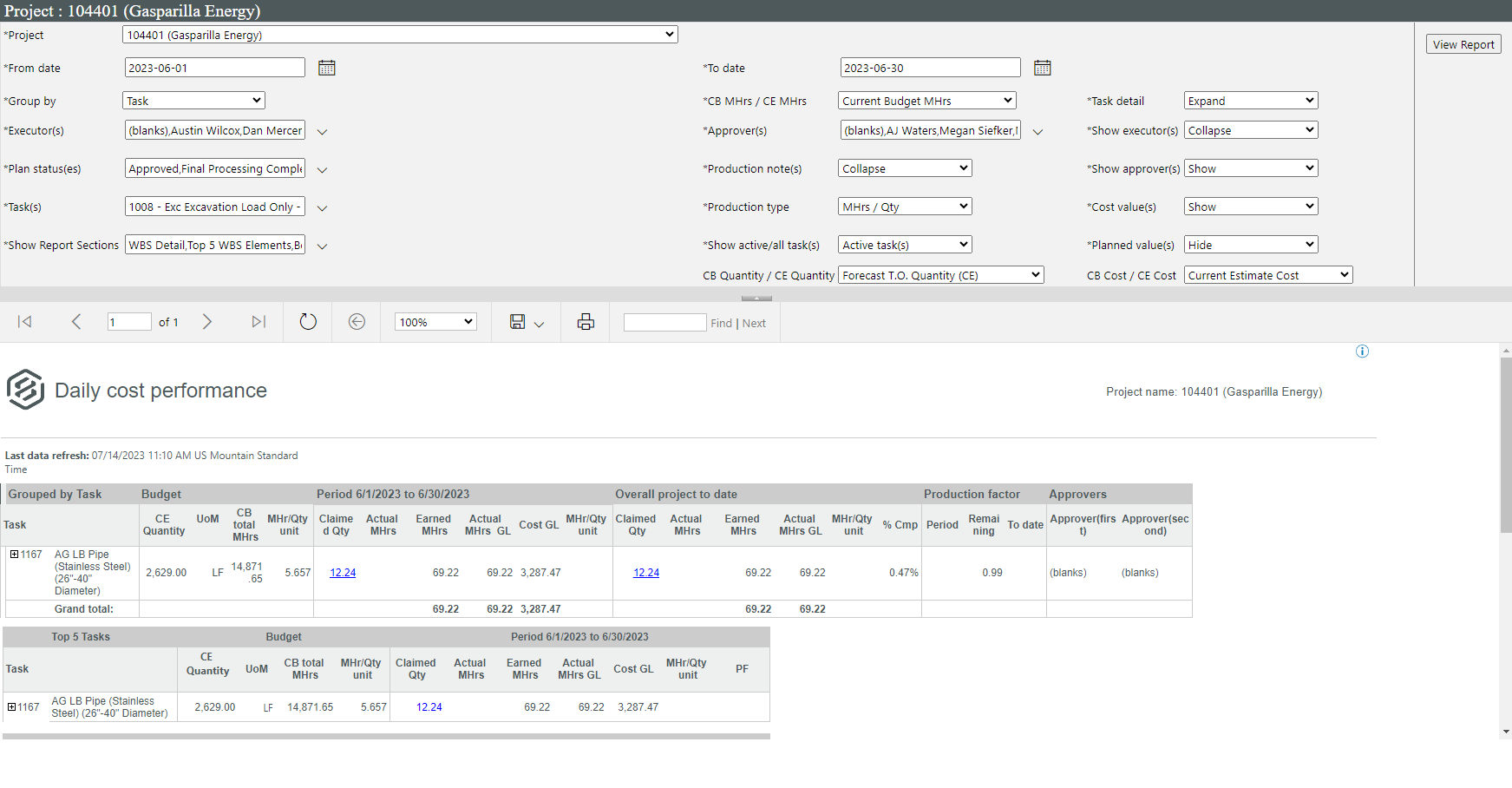Click the View Report button
Image resolution: width=1512 pixels, height=788 pixels.
click(1463, 44)
